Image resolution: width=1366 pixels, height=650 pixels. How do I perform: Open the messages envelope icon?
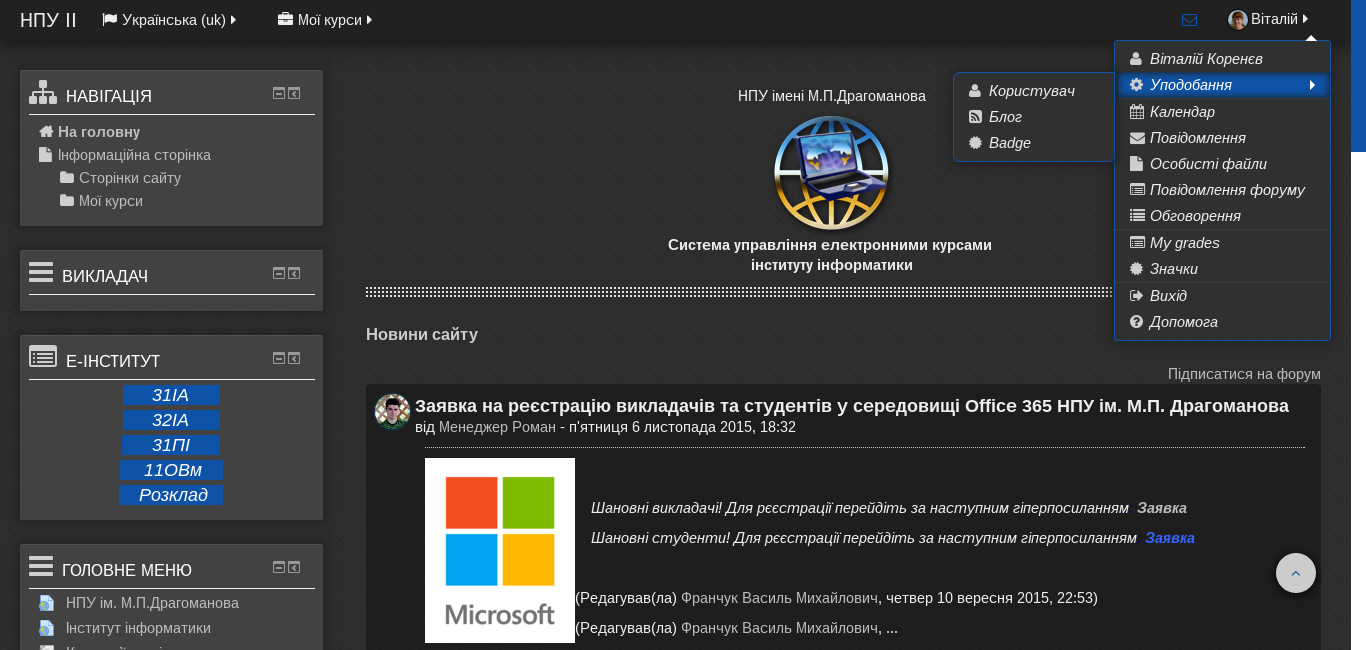[1189, 19]
